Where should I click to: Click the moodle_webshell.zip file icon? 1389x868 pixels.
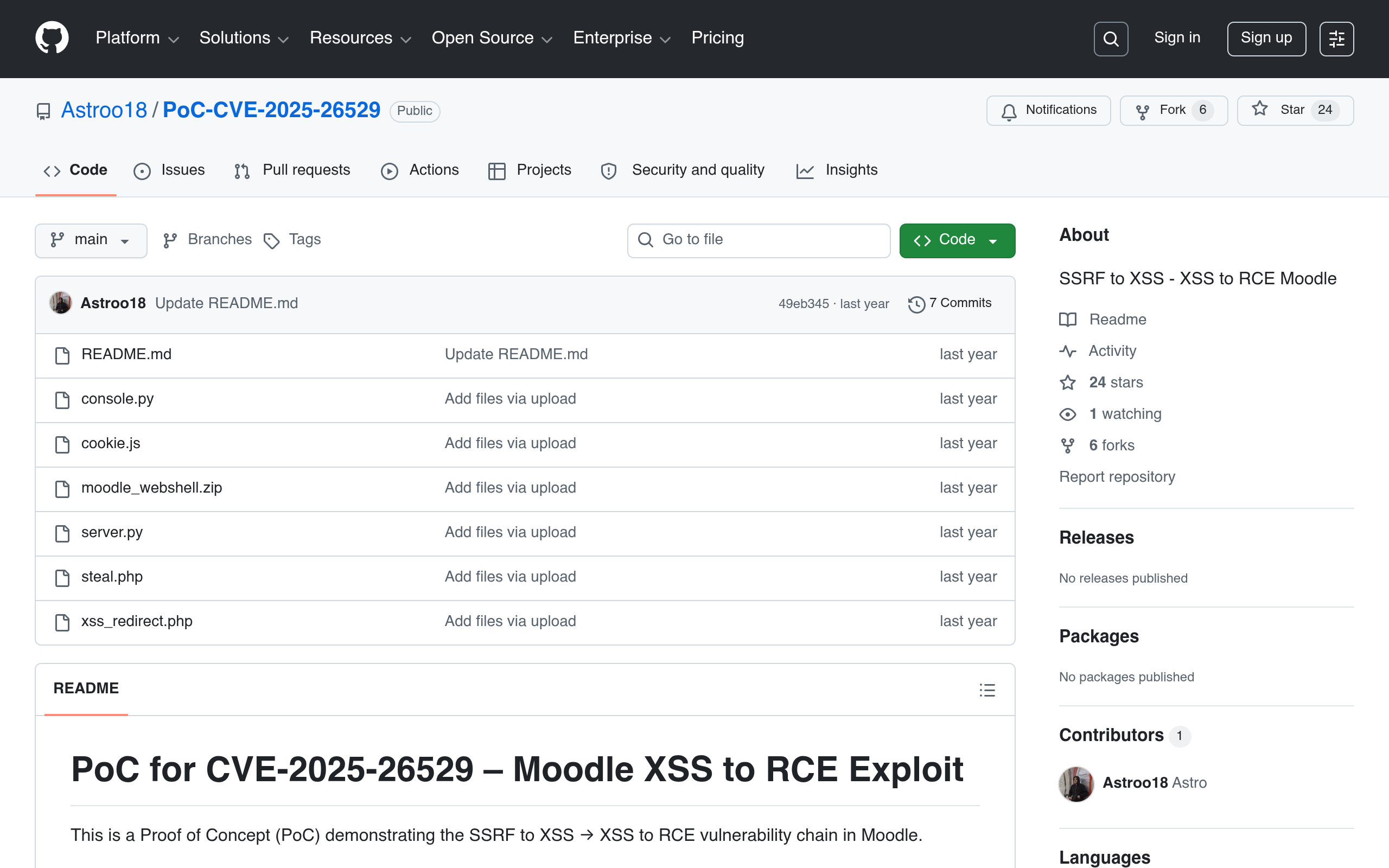(62, 489)
